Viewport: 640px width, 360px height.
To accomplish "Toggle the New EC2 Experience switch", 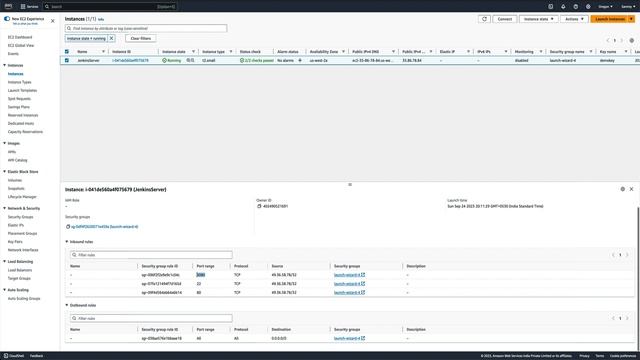I will point(7,19).
